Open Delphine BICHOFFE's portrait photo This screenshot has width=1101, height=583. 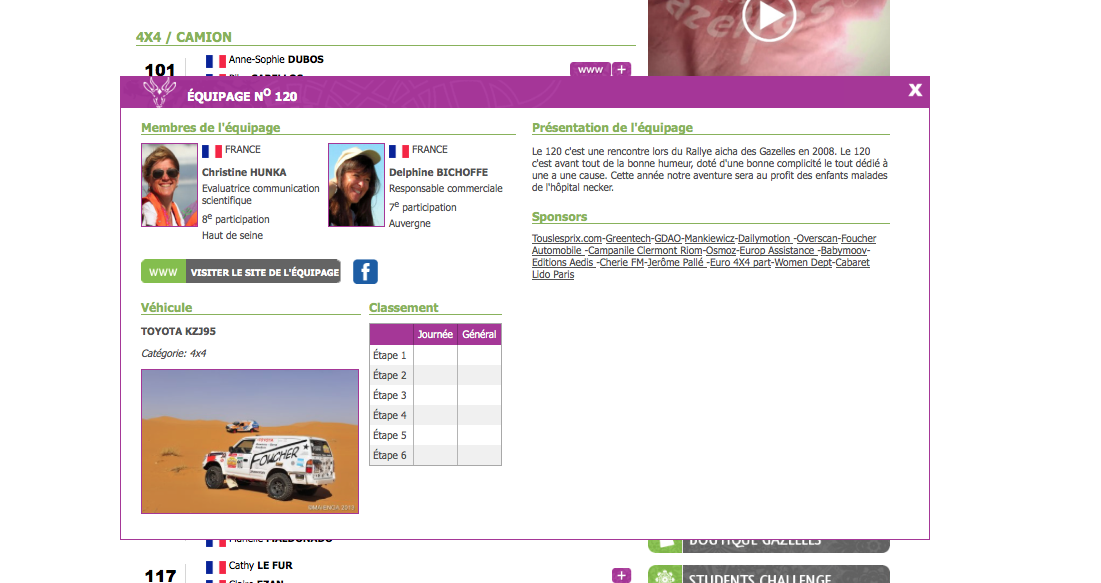pos(356,185)
